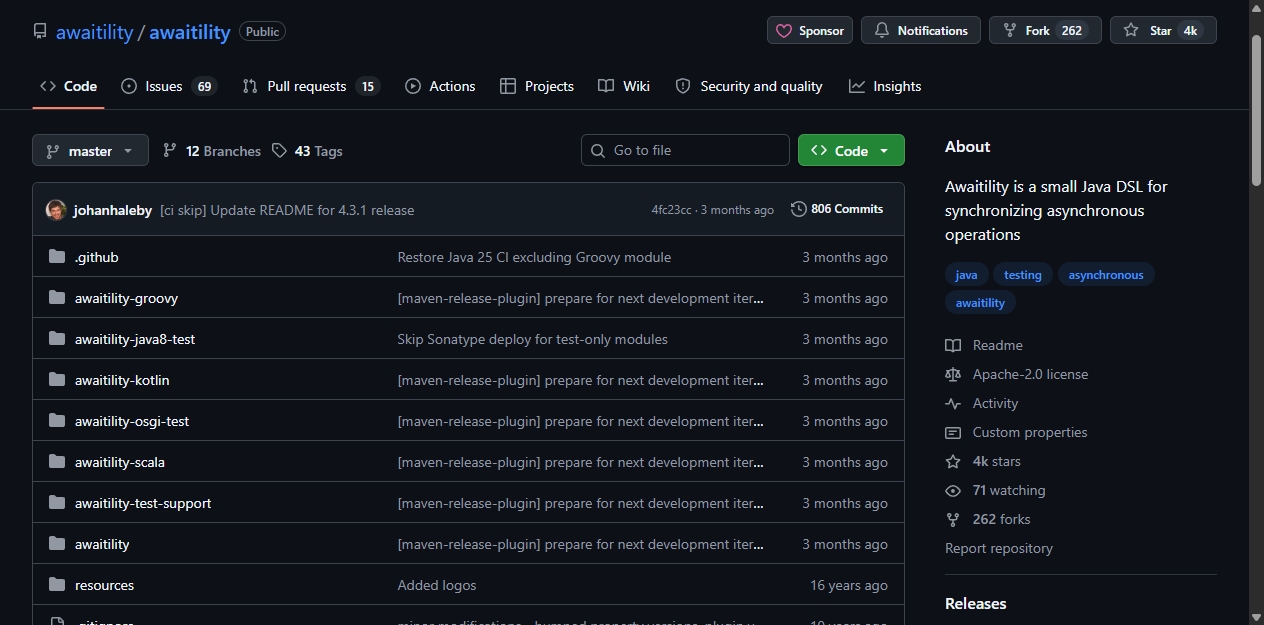Open the awaitility-java8-test folder
Viewport: 1264px width, 625px height.
coord(135,339)
